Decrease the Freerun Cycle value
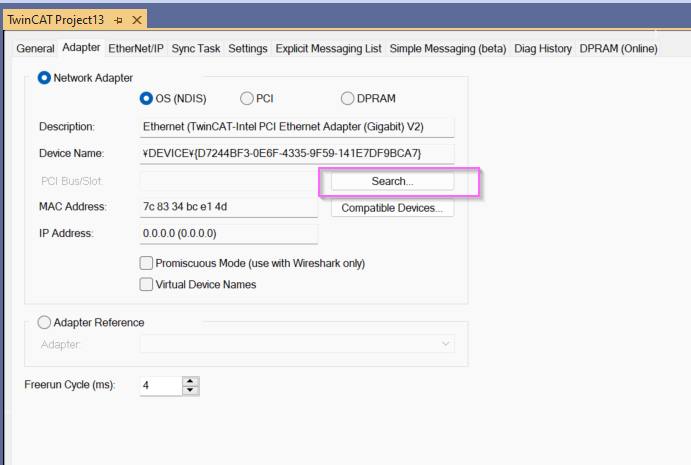This screenshot has width=691, height=465. [x=190, y=391]
